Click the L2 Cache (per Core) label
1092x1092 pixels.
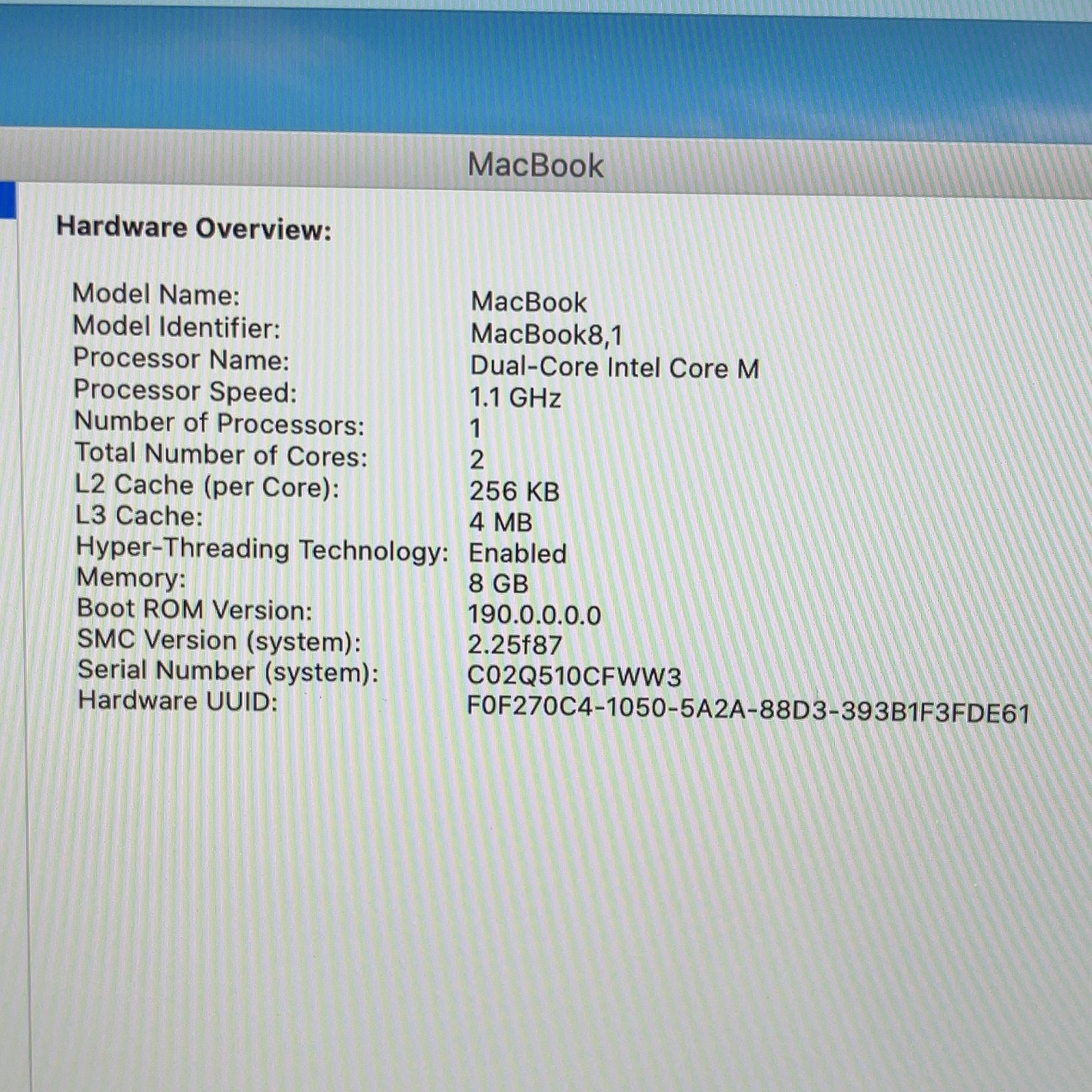click(x=208, y=486)
